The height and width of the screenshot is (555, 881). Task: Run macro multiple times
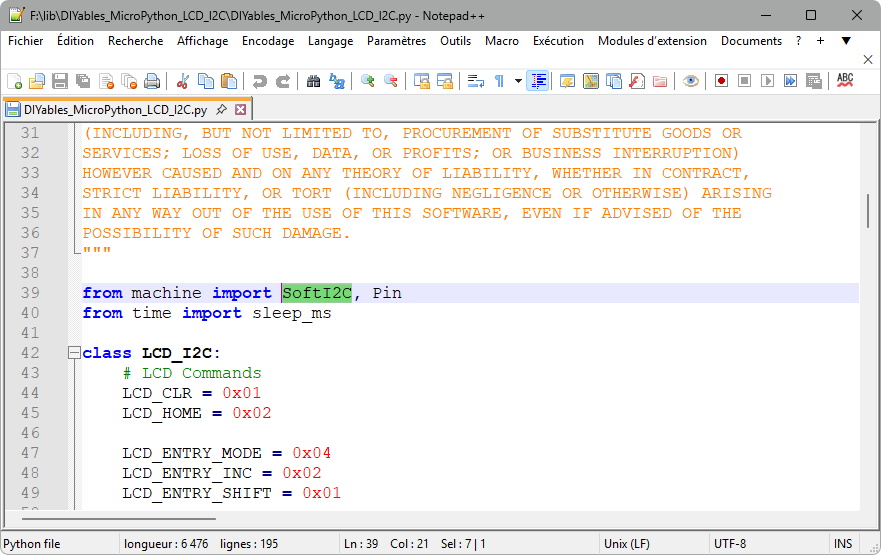791,81
